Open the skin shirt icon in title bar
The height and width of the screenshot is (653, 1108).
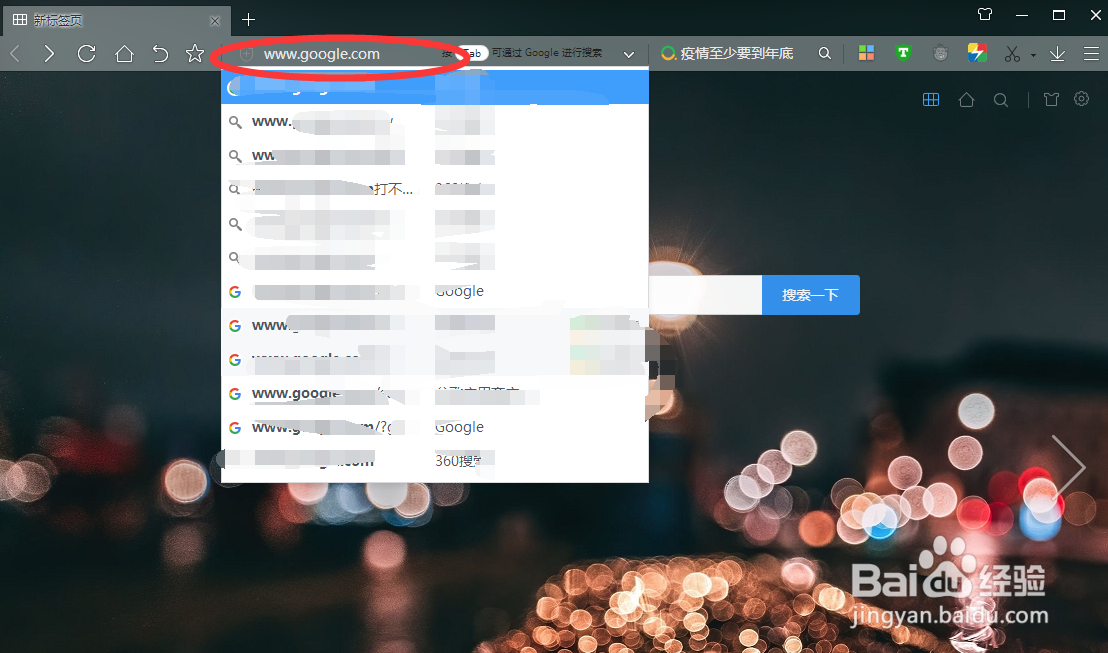pos(985,14)
